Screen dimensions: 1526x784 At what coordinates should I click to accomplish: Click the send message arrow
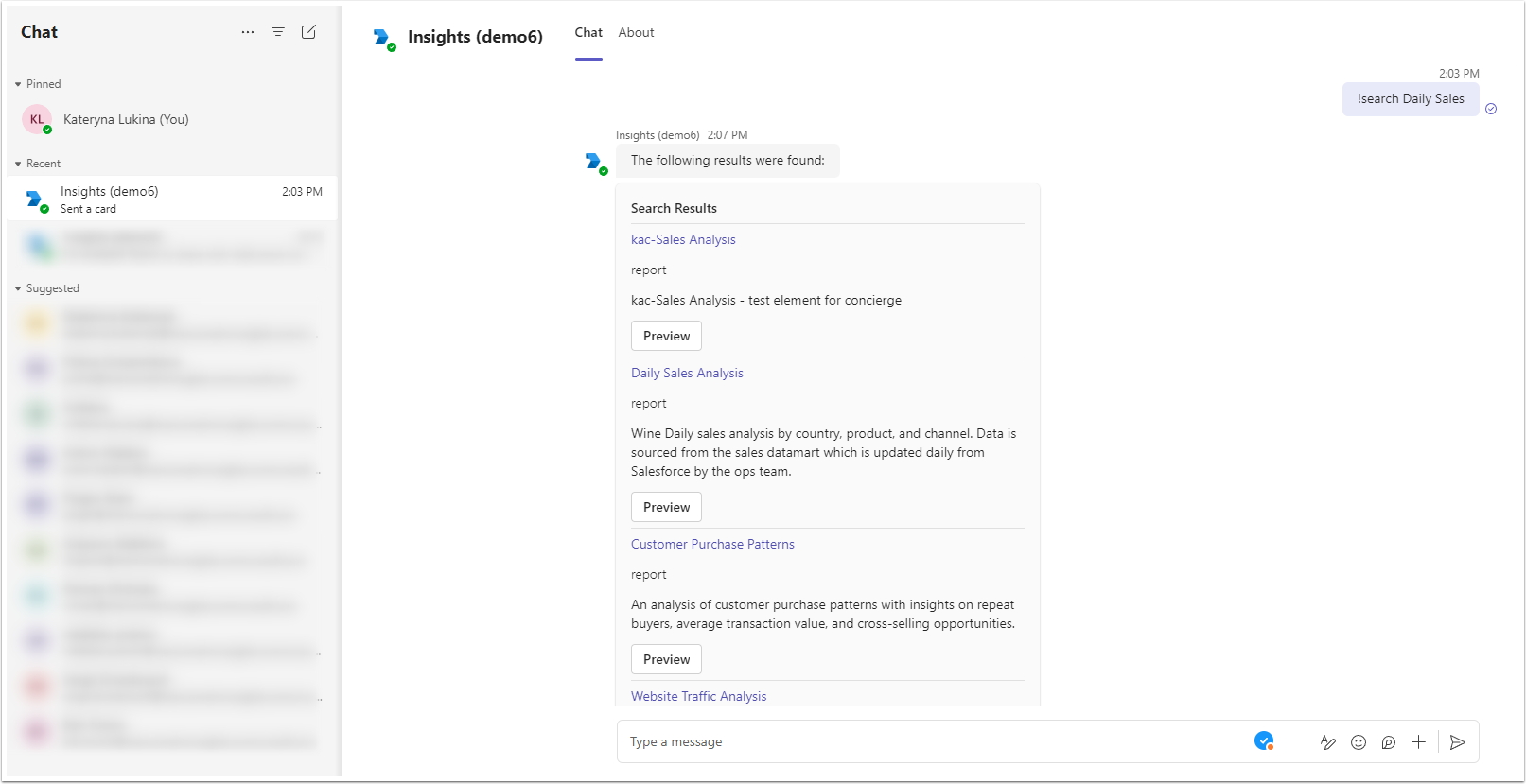pos(1458,742)
